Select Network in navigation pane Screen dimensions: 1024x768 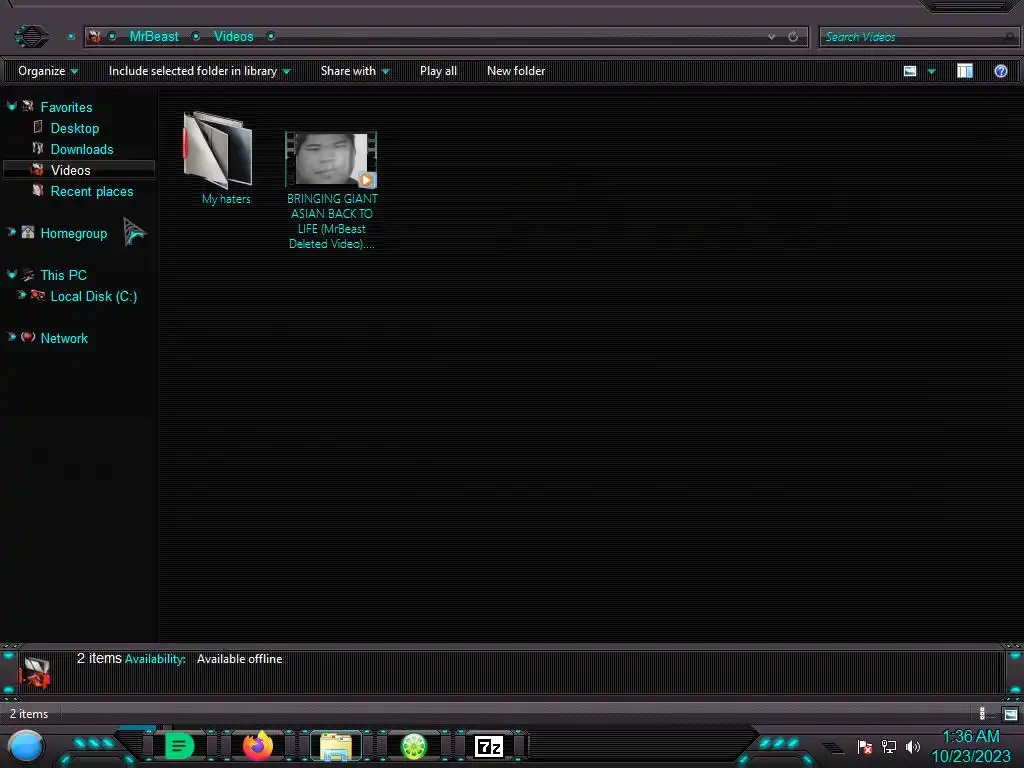coord(64,338)
